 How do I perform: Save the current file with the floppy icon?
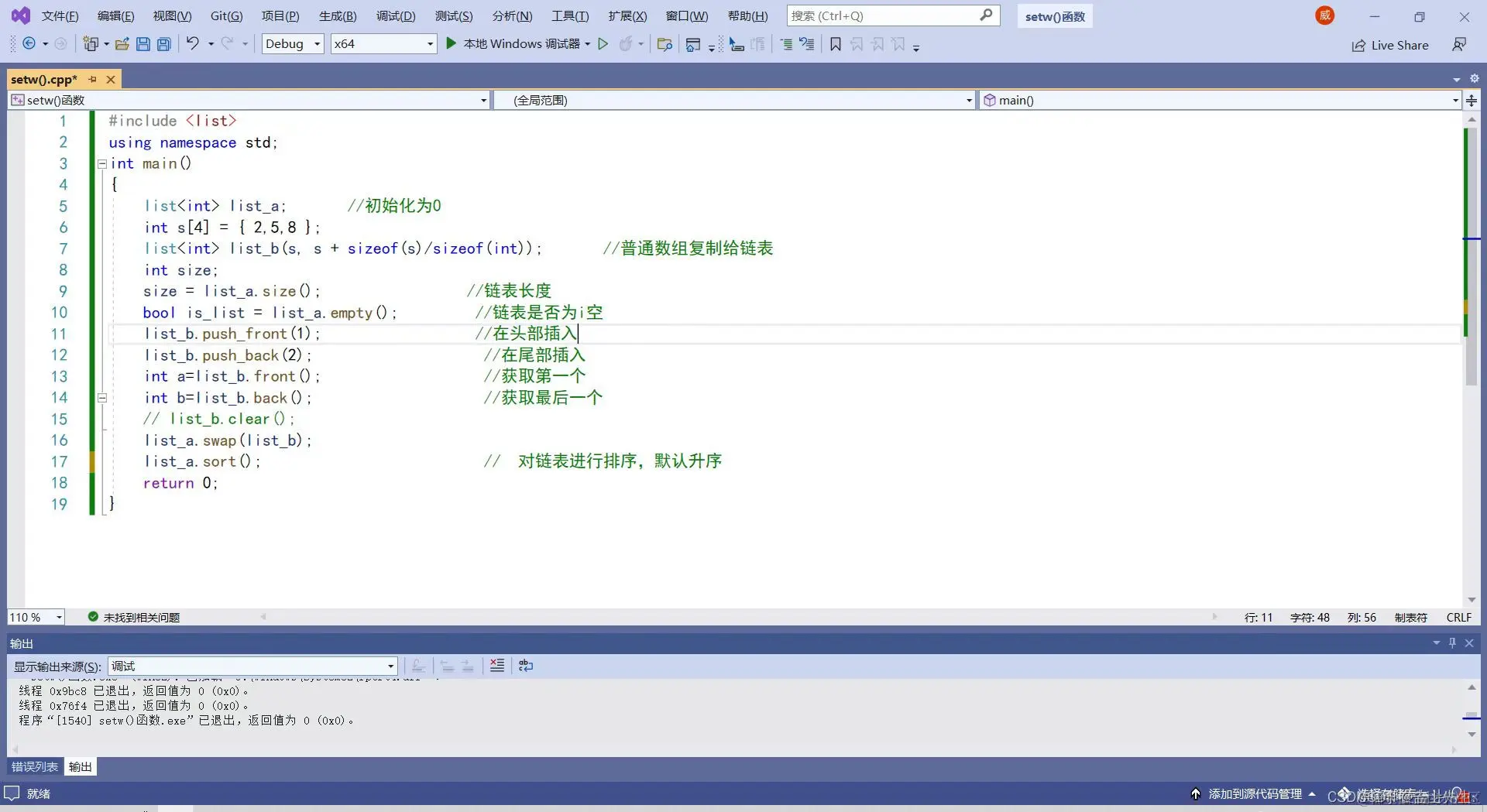[143, 44]
